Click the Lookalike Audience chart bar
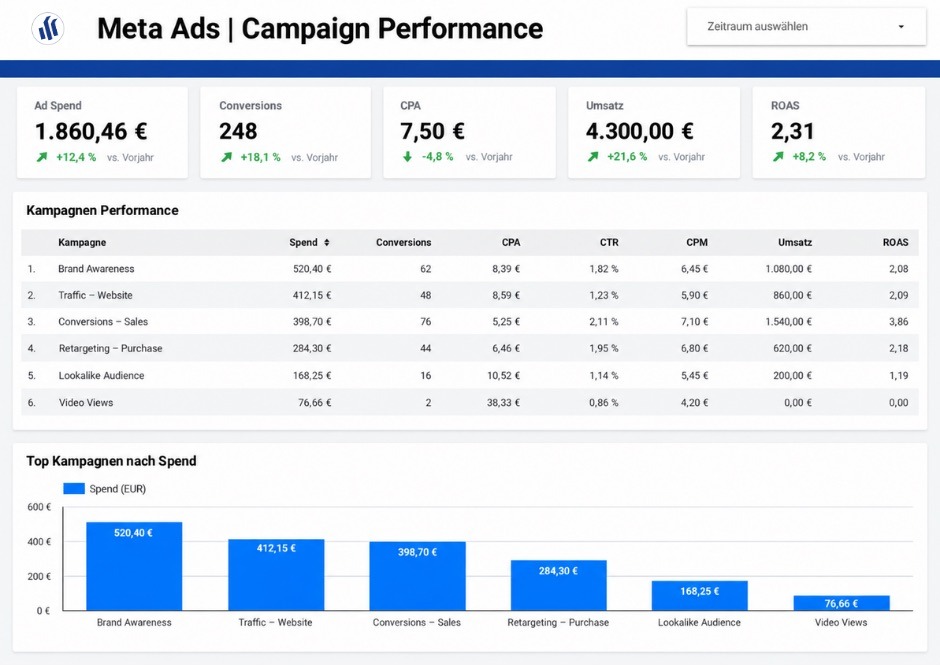This screenshot has height=666, width=940. 700,596
